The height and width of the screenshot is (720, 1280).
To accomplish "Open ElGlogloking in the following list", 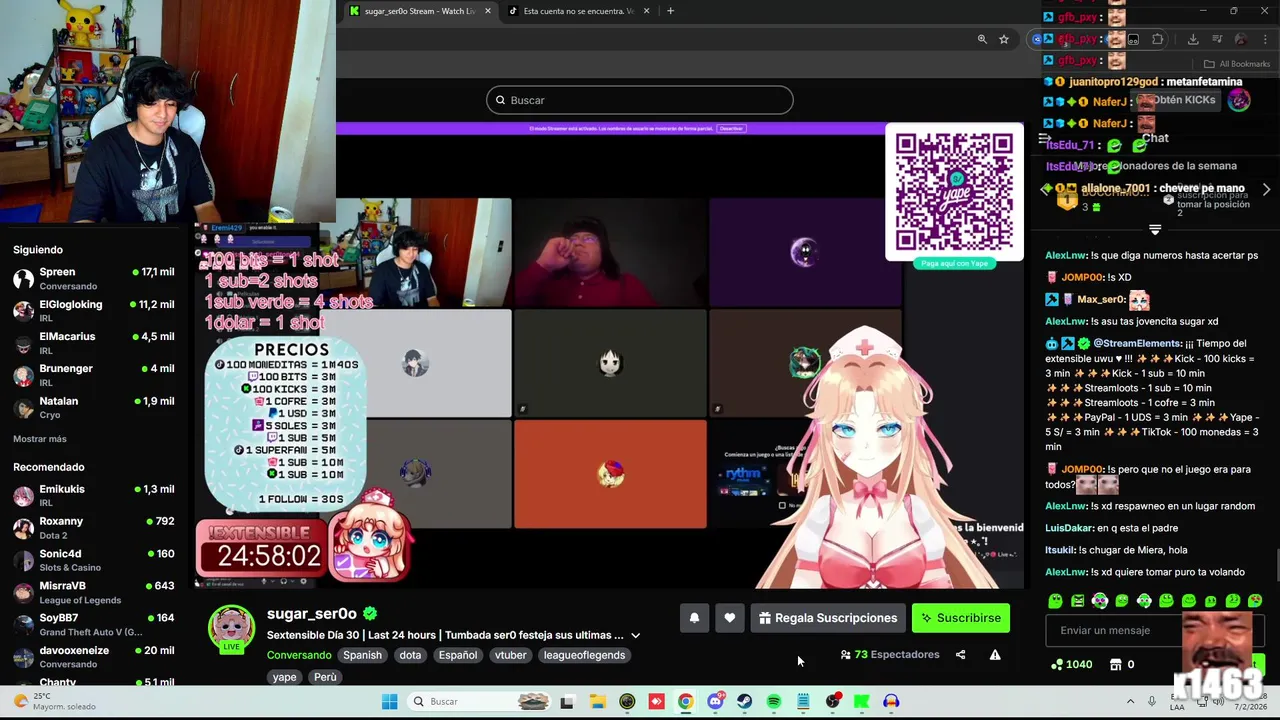I will click(93, 311).
